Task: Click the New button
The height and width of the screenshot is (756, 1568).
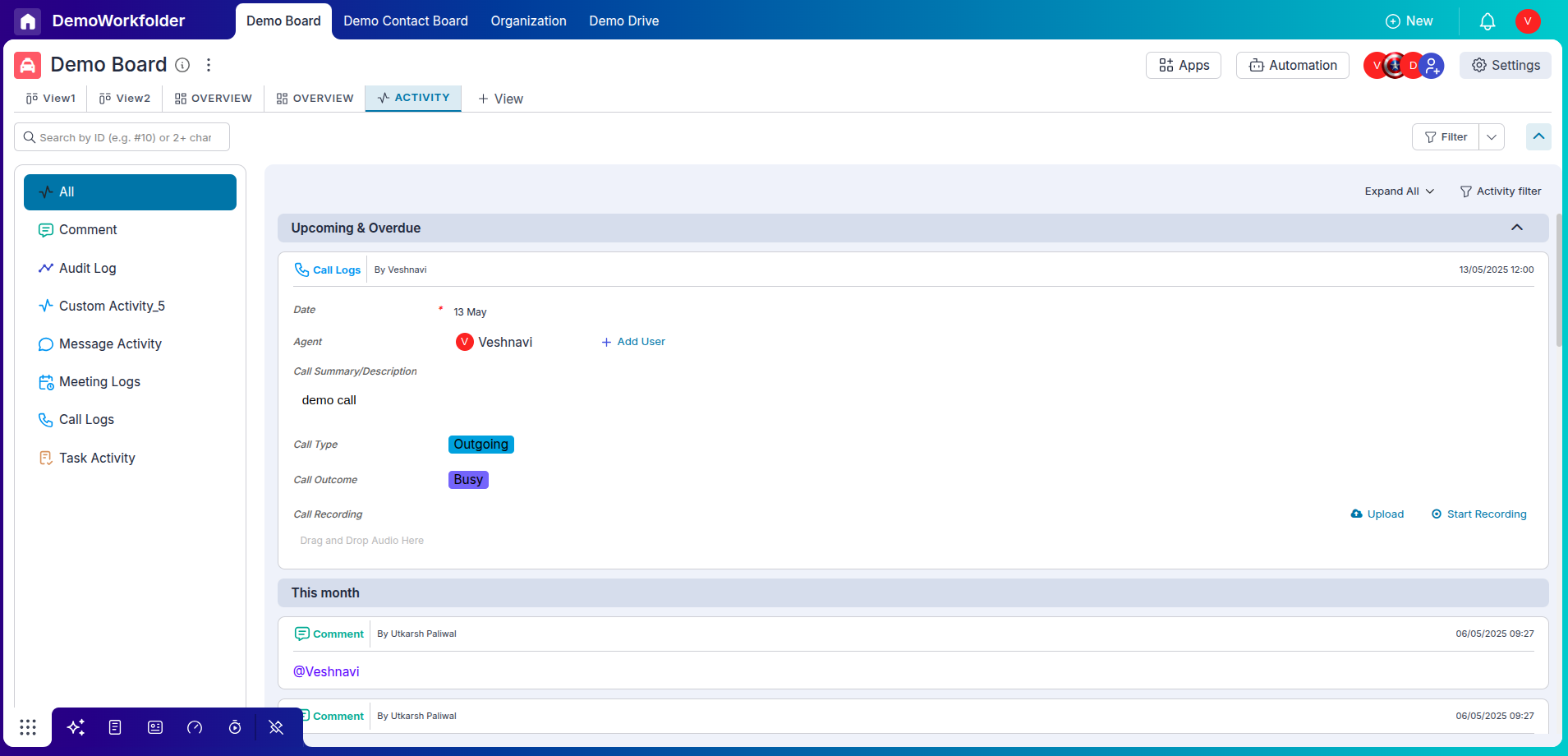Action: 1409,21
